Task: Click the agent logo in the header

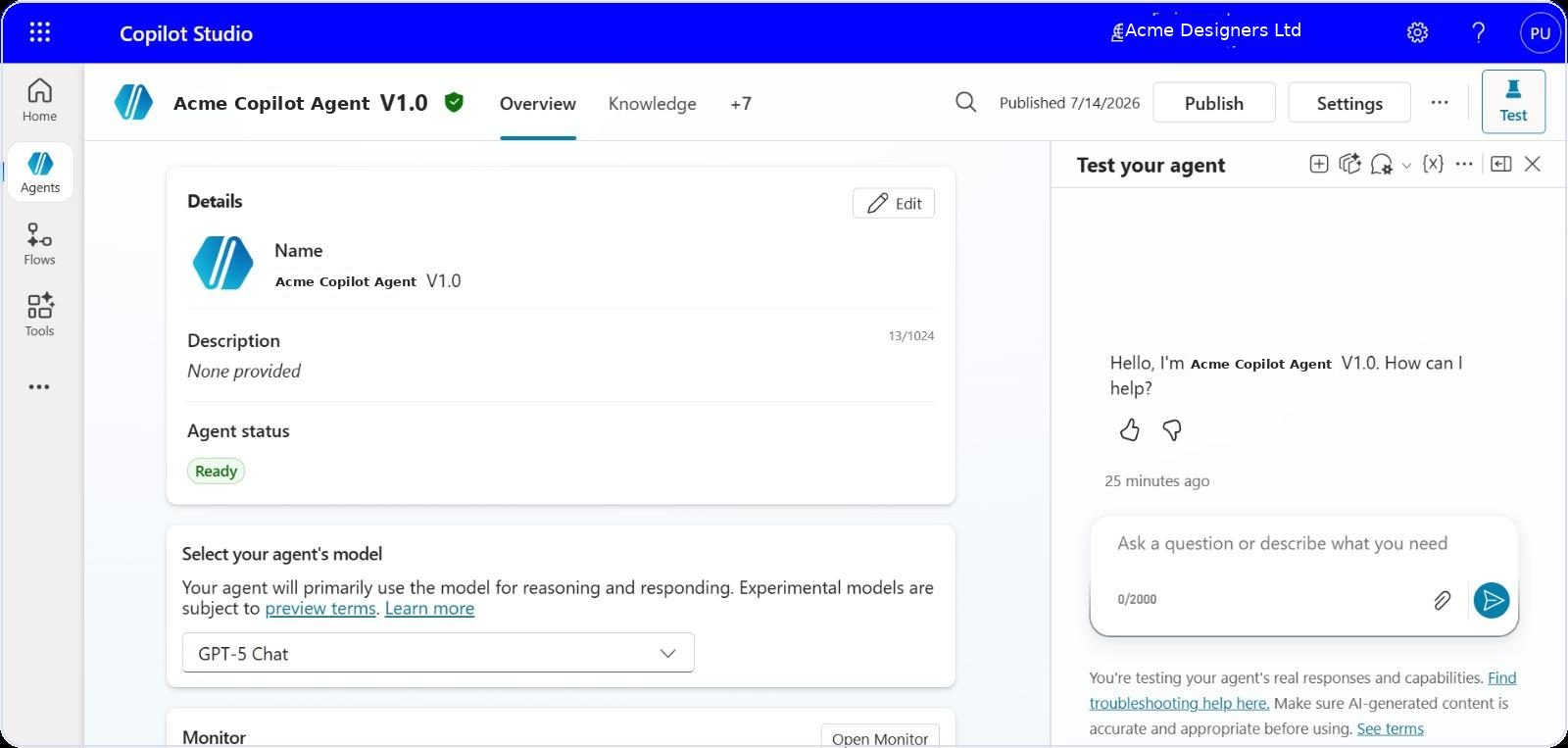Action: (x=133, y=102)
